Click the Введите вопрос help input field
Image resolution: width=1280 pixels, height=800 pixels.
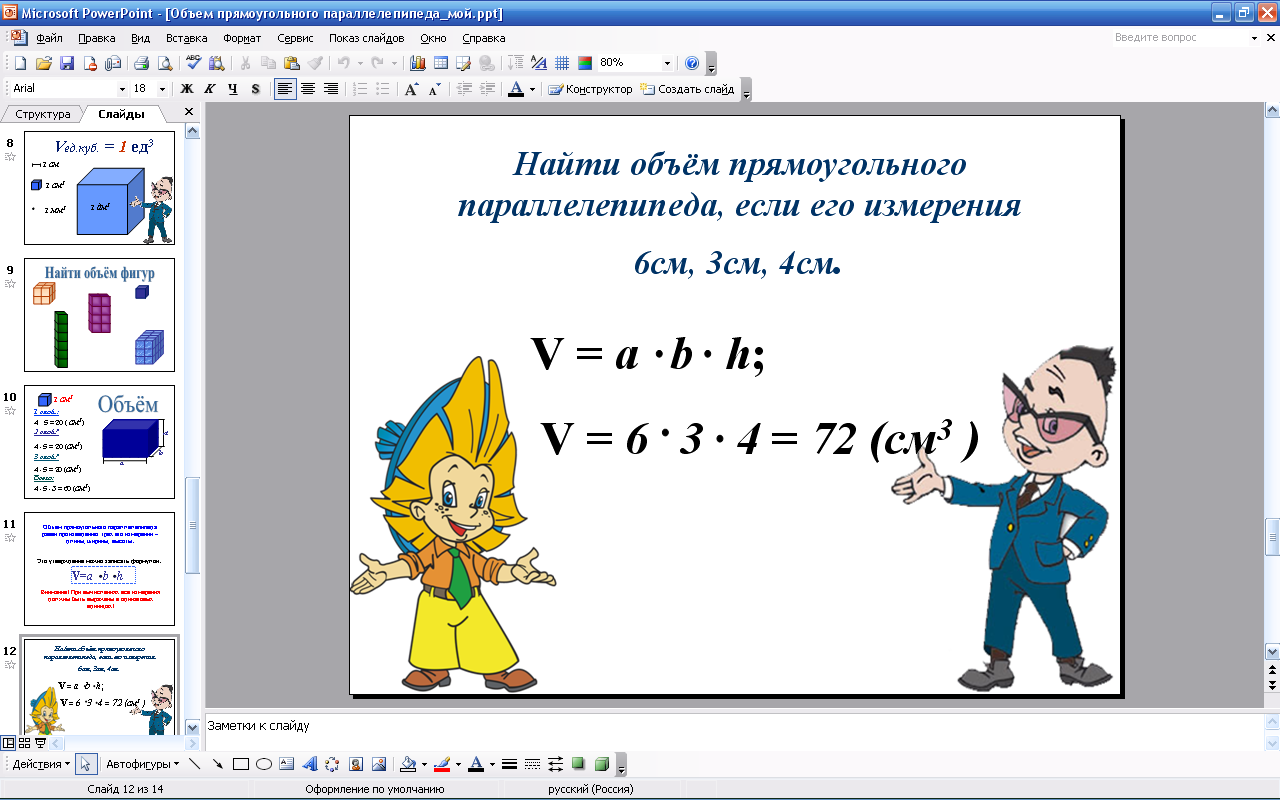[1180, 37]
